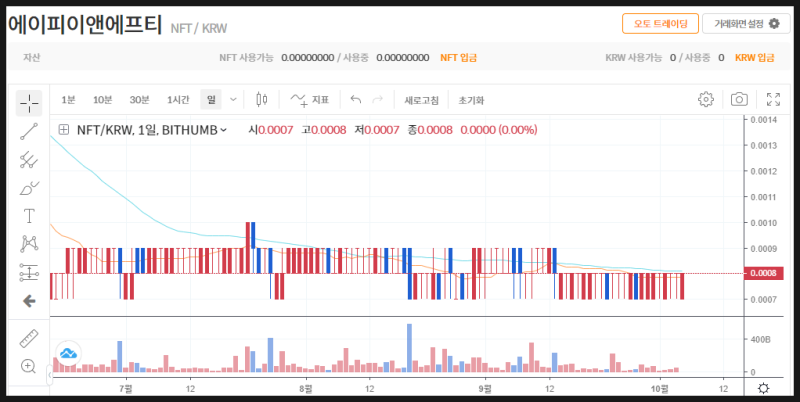
Task: Open the BITHUMB symbol legend dropdown arrow
Action: pos(223,130)
